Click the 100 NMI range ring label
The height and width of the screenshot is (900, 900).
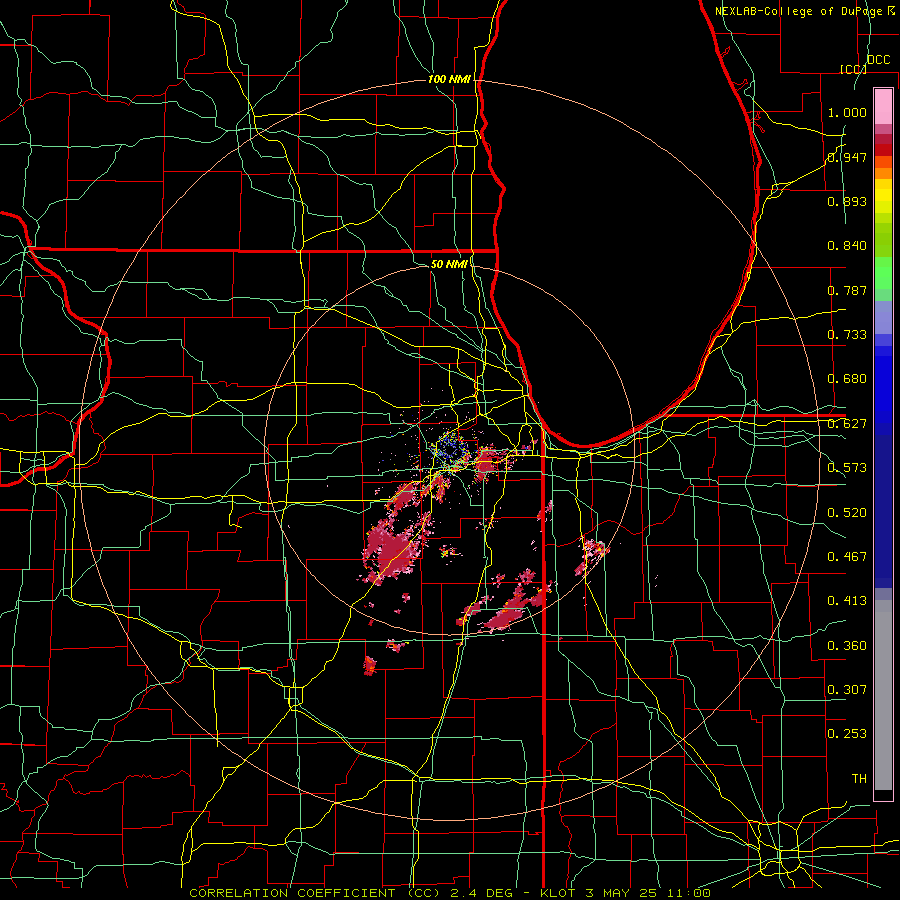[x=449, y=79]
